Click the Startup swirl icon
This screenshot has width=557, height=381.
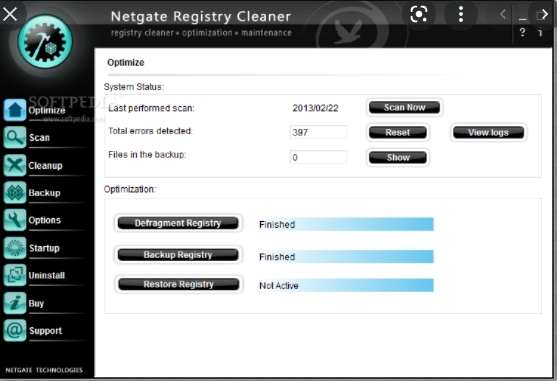coord(15,247)
